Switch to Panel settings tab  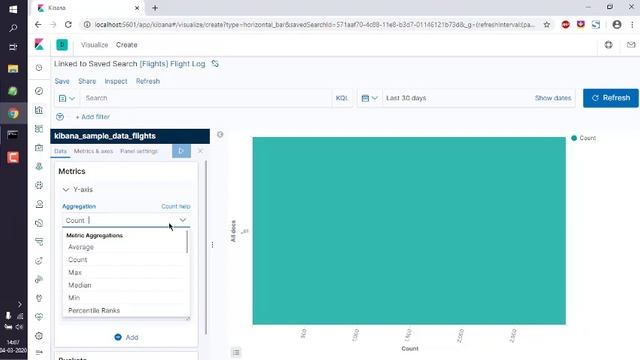coord(139,151)
